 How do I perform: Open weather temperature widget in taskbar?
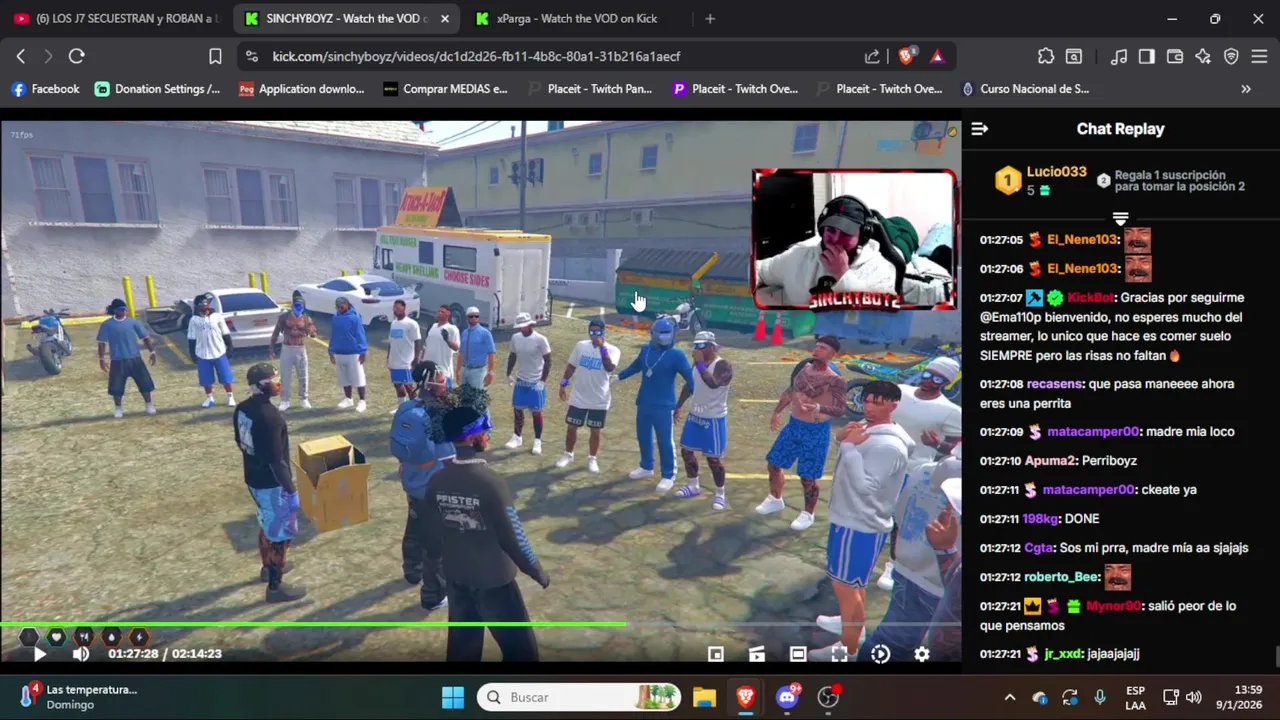click(x=80, y=697)
